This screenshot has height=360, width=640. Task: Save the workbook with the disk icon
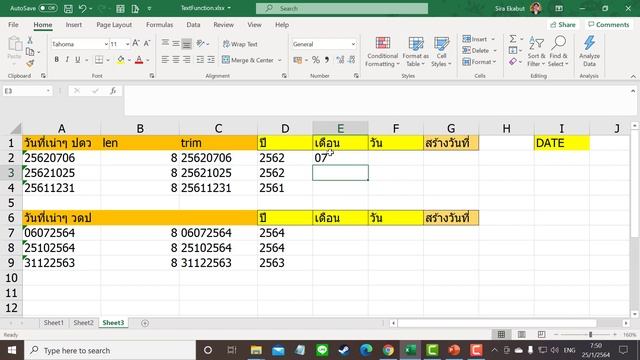click(68, 8)
